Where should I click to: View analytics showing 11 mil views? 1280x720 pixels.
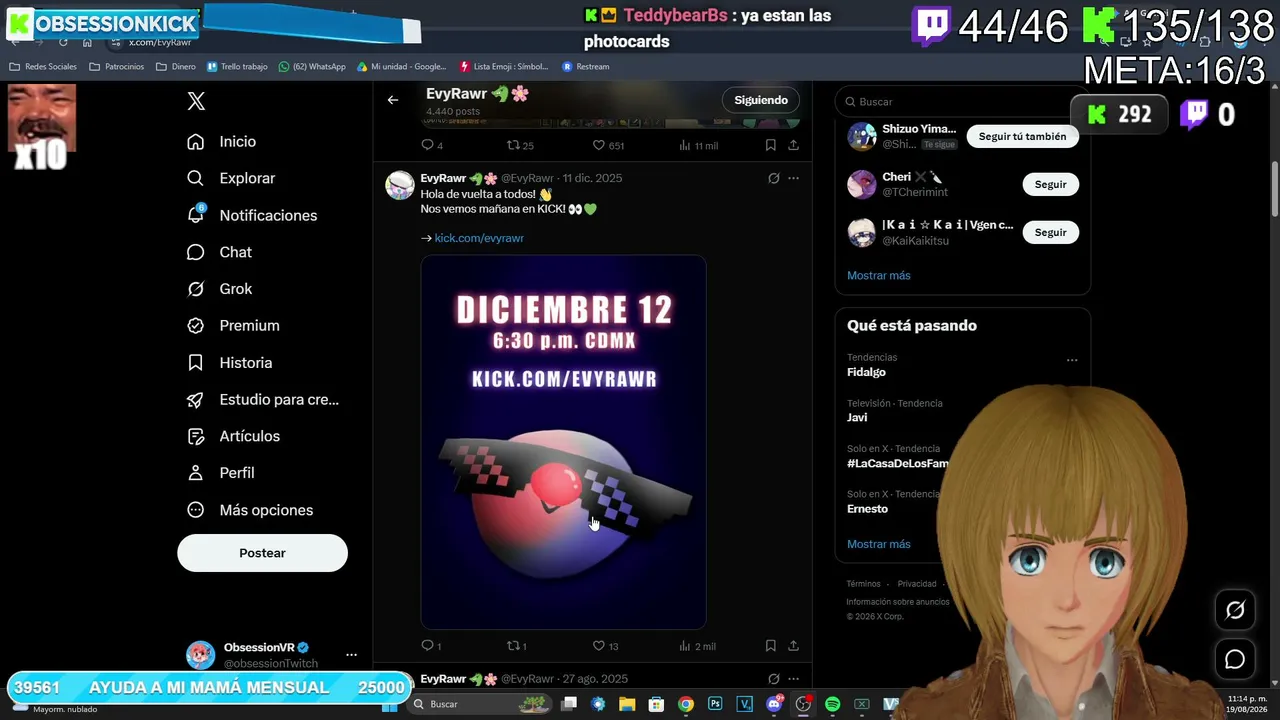pyautogui.click(x=698, y=145)
